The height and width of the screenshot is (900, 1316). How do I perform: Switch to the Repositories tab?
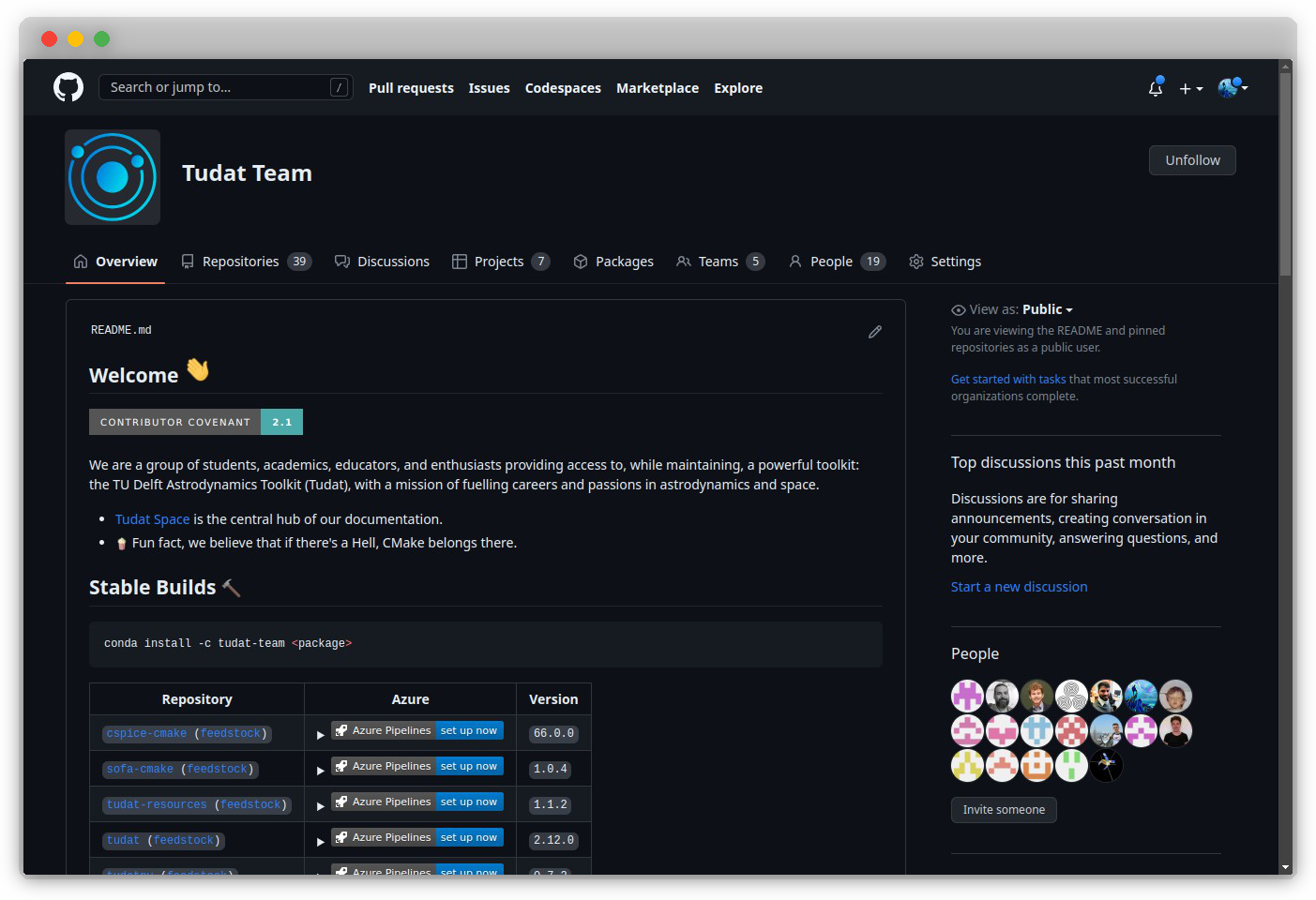point(246,262)
